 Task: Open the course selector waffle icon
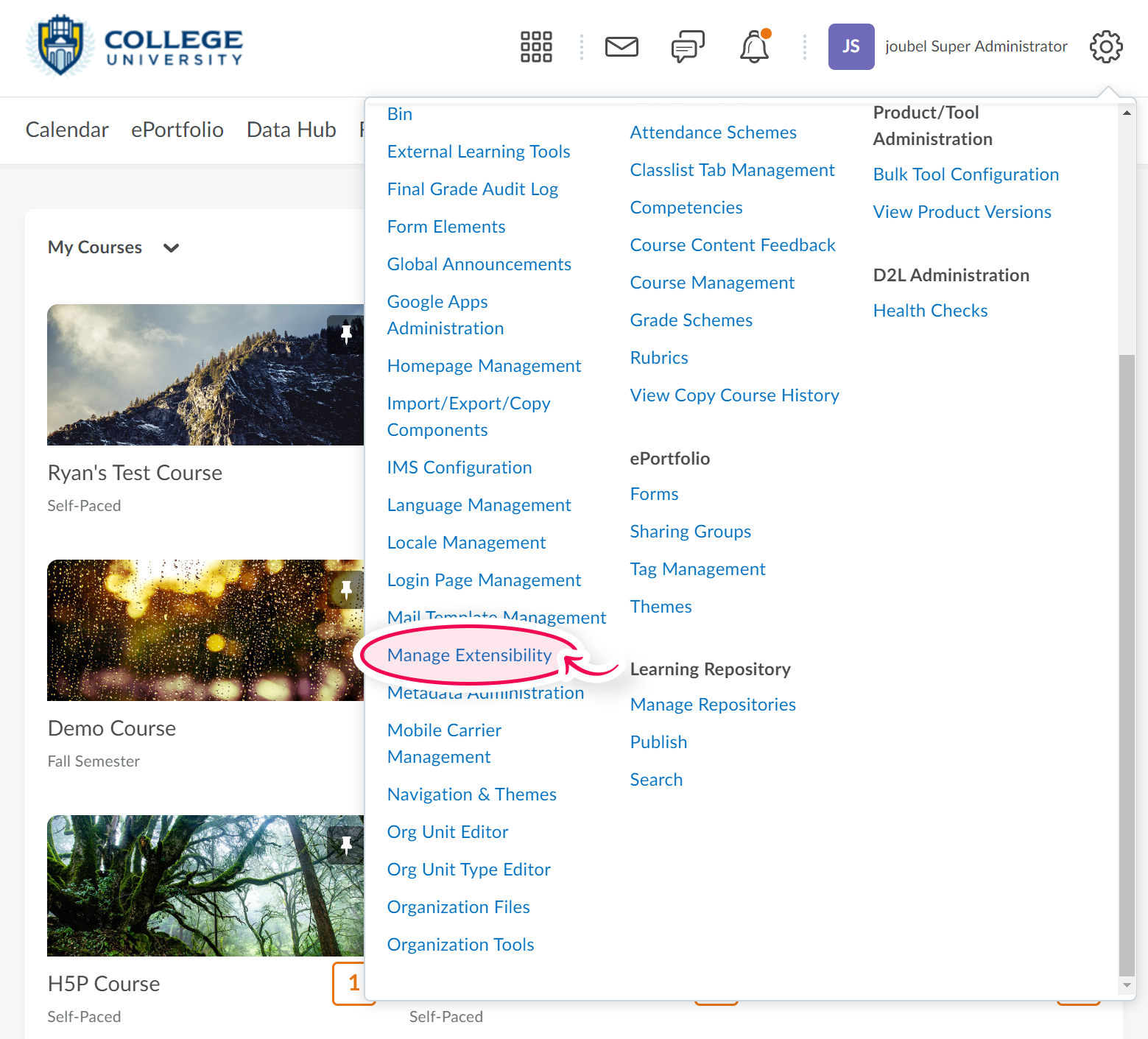click(x=536, y=46)
